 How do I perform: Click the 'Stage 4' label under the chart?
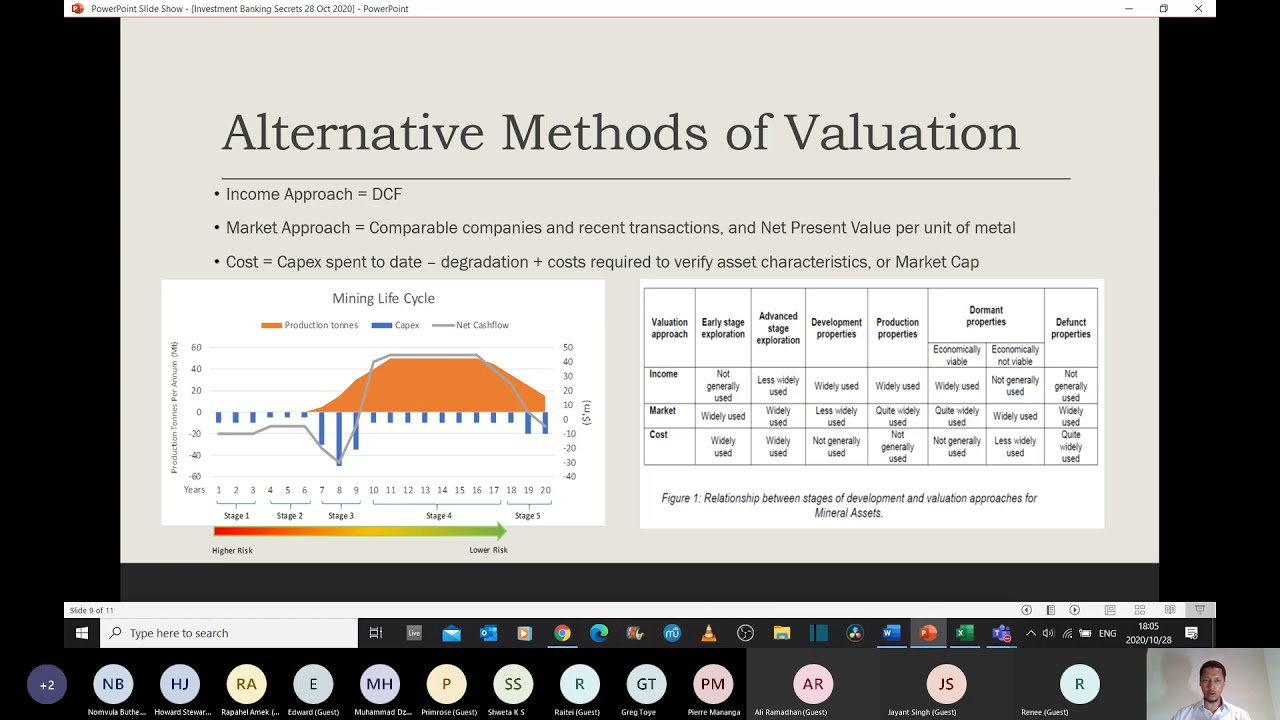(x=438, y=516)
